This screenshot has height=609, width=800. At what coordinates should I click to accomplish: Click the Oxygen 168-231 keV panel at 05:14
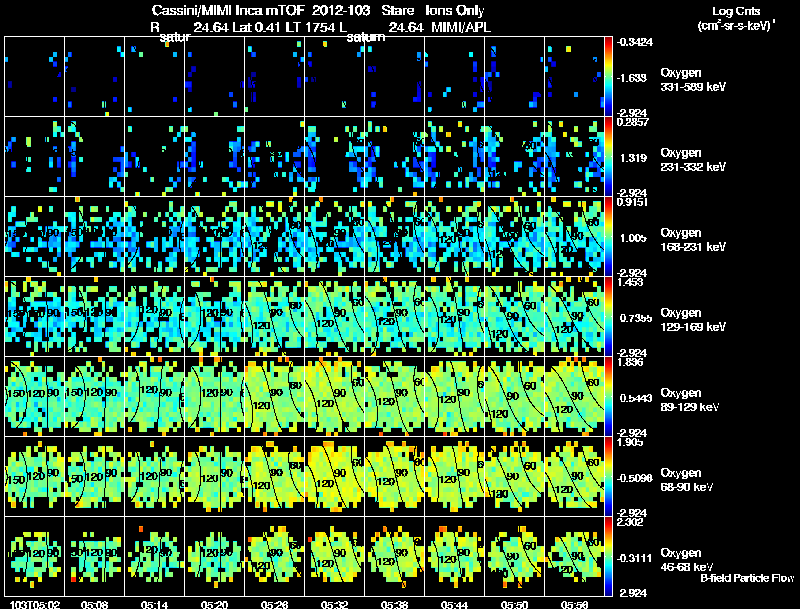[x=155, y=236]
